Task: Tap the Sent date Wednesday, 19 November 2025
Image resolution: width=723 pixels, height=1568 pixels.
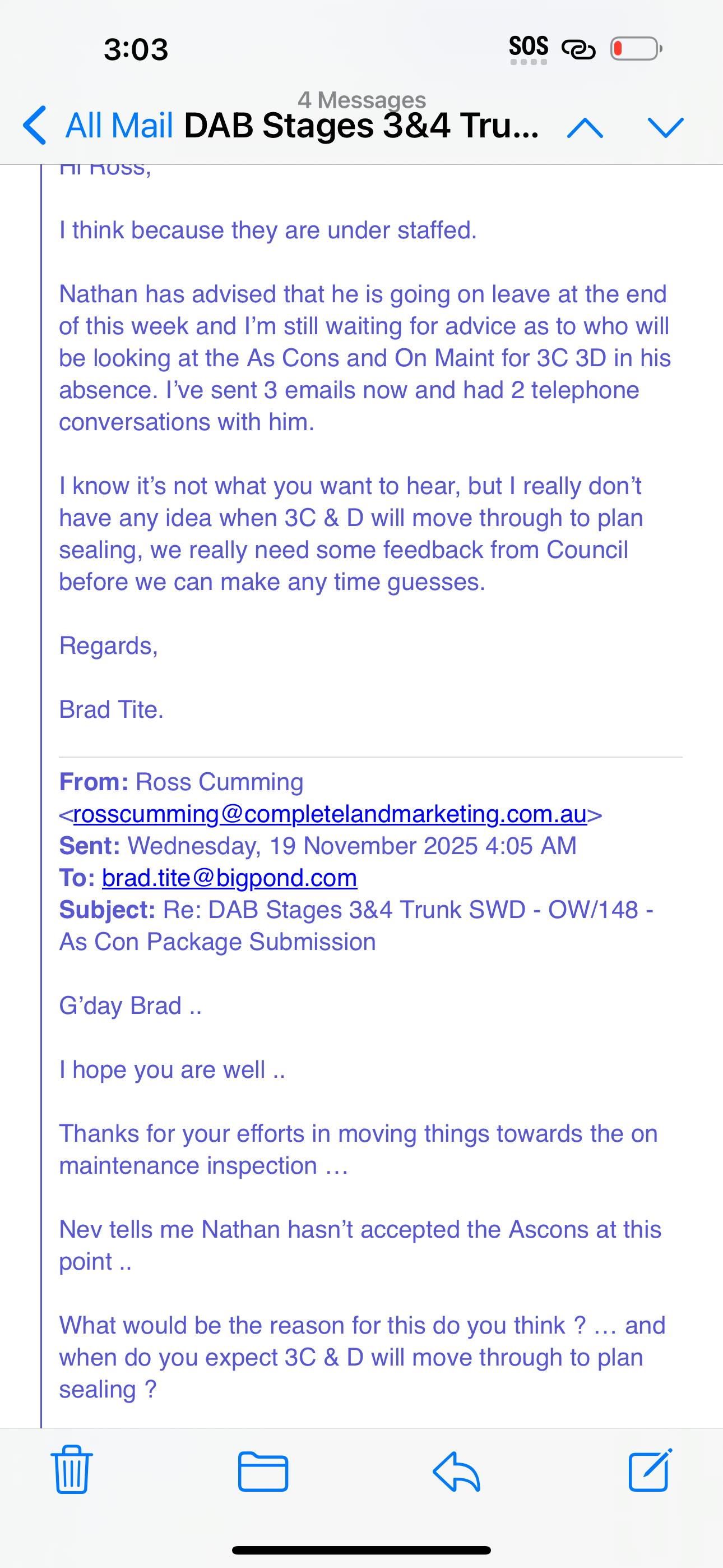Action: point(352,846)
